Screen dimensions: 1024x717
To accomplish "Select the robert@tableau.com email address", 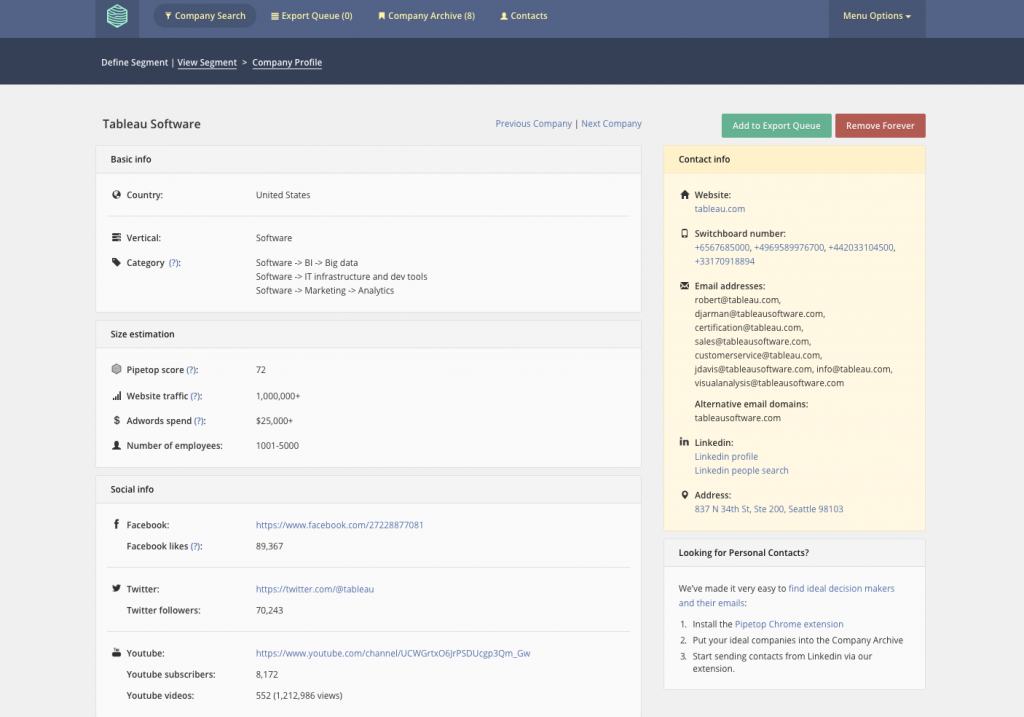I will click(x=737, y=300).
